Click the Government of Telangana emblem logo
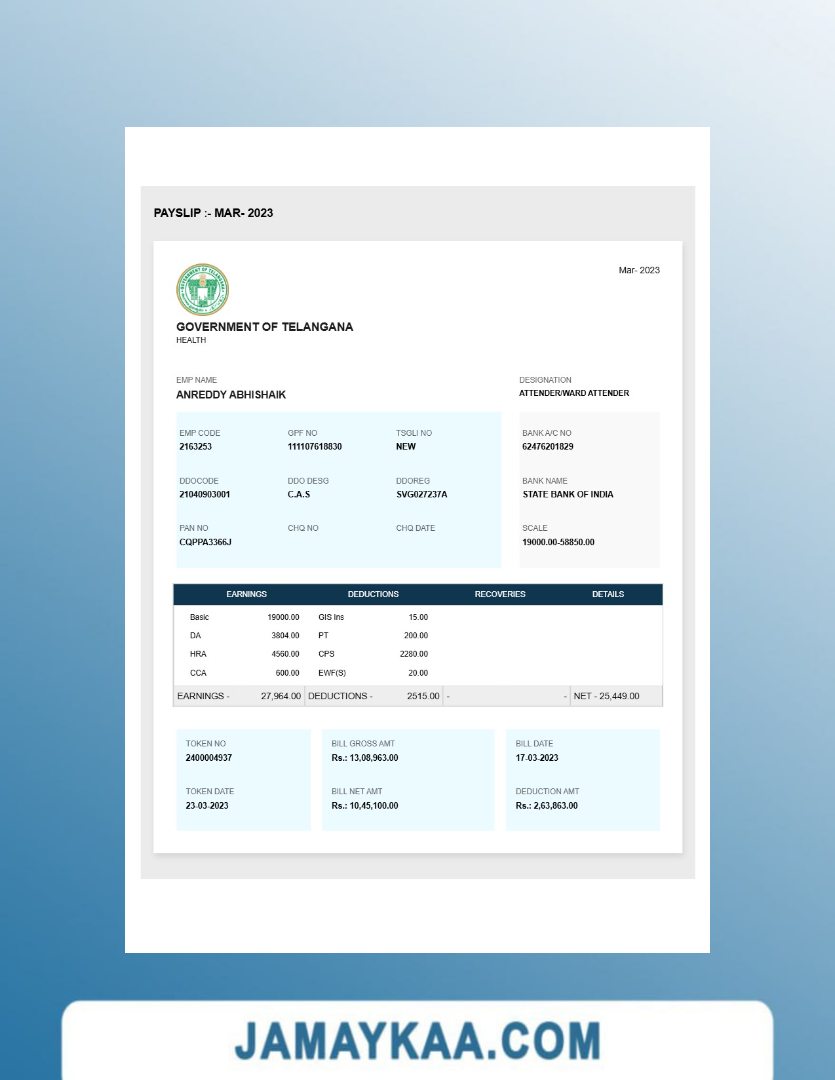The height and width of the screenshot is (1080, 835). (202, 290)
